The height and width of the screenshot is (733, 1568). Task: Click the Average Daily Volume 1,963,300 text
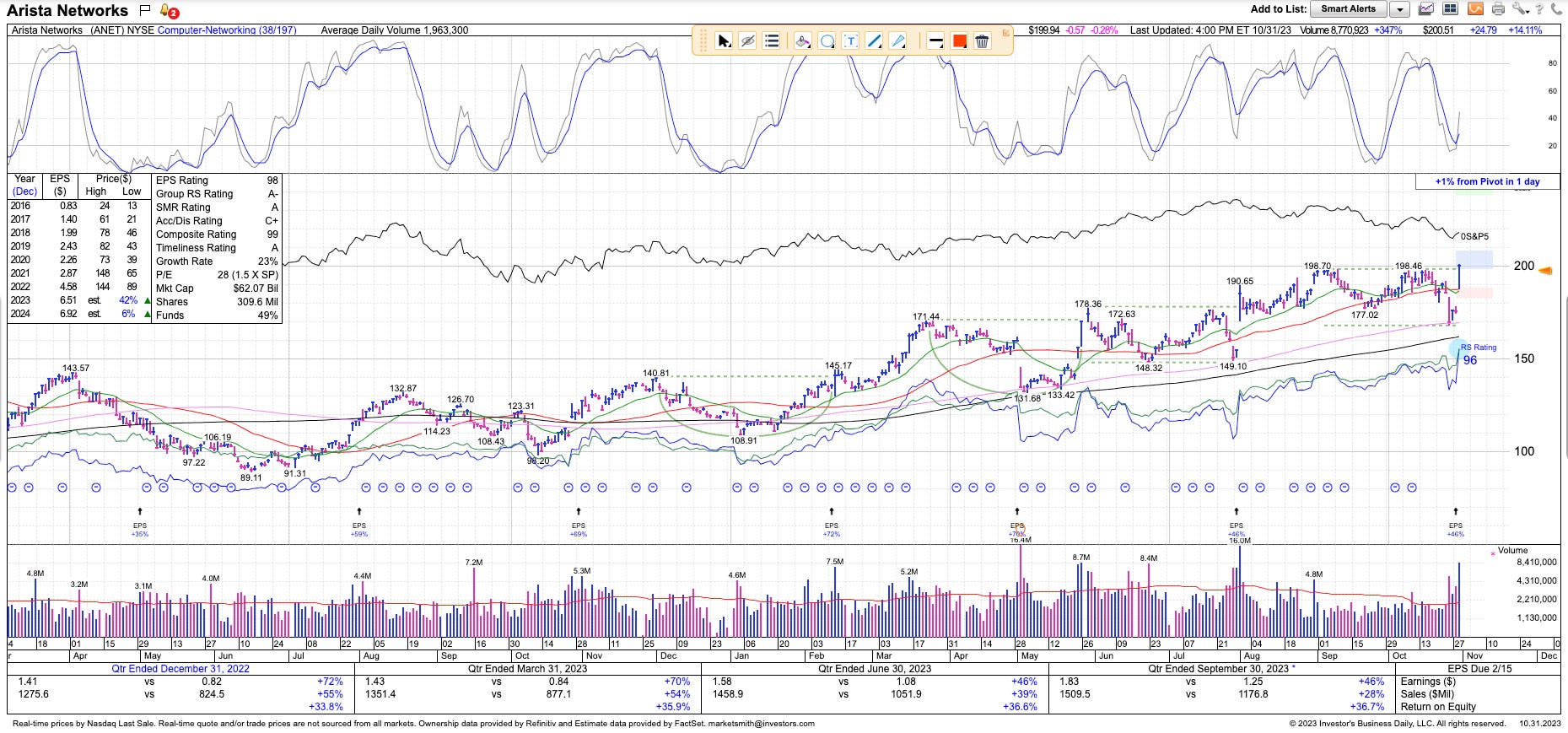point(396,30)
